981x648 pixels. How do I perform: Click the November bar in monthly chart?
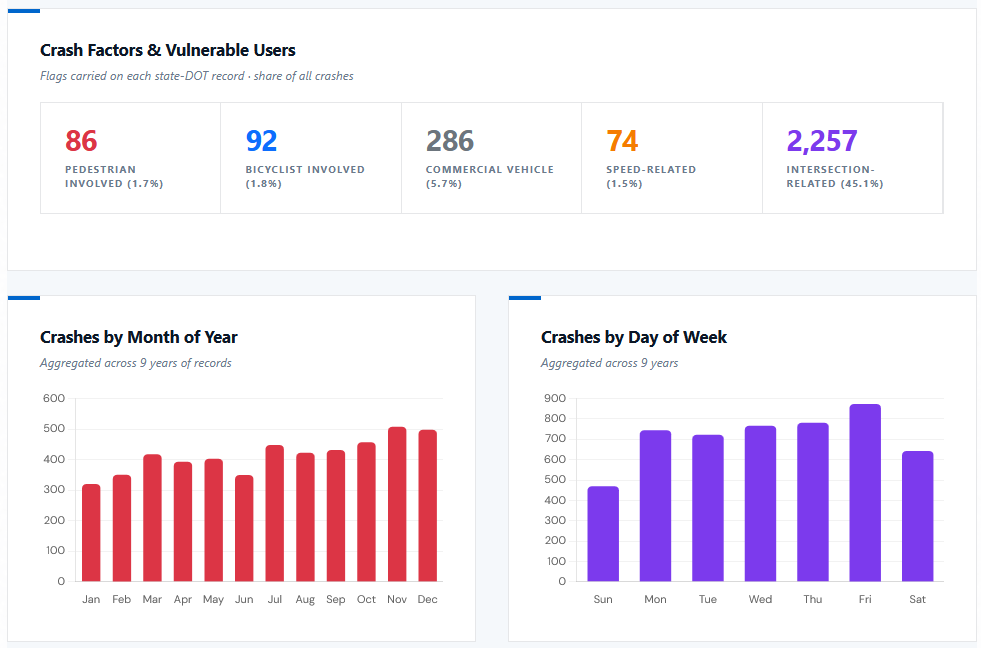tap(397, 504)
